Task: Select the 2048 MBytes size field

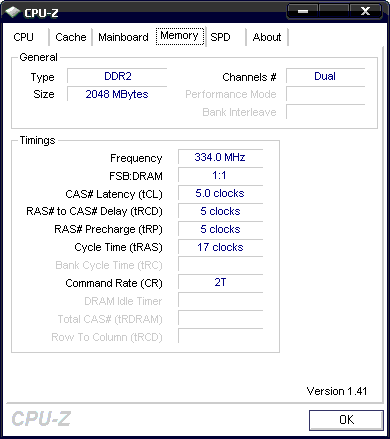Action: click(117, 94)
